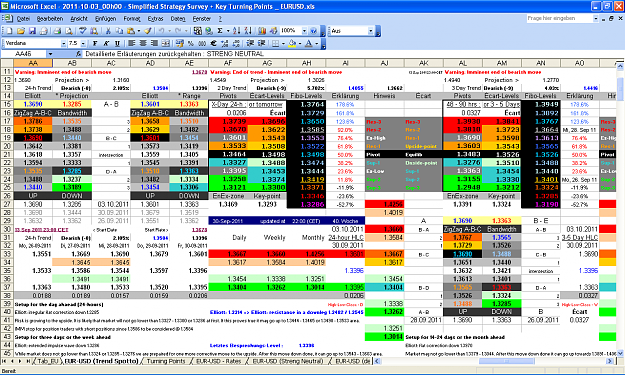Image resolution: width=625 pixels, height=375 pixels.
Task: Sort descending with the Z-A icon
Action: (x=248, y=31)
